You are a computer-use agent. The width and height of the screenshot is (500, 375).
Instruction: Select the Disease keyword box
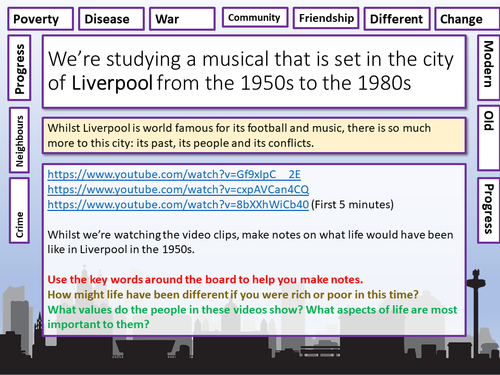tap(112, 19)
